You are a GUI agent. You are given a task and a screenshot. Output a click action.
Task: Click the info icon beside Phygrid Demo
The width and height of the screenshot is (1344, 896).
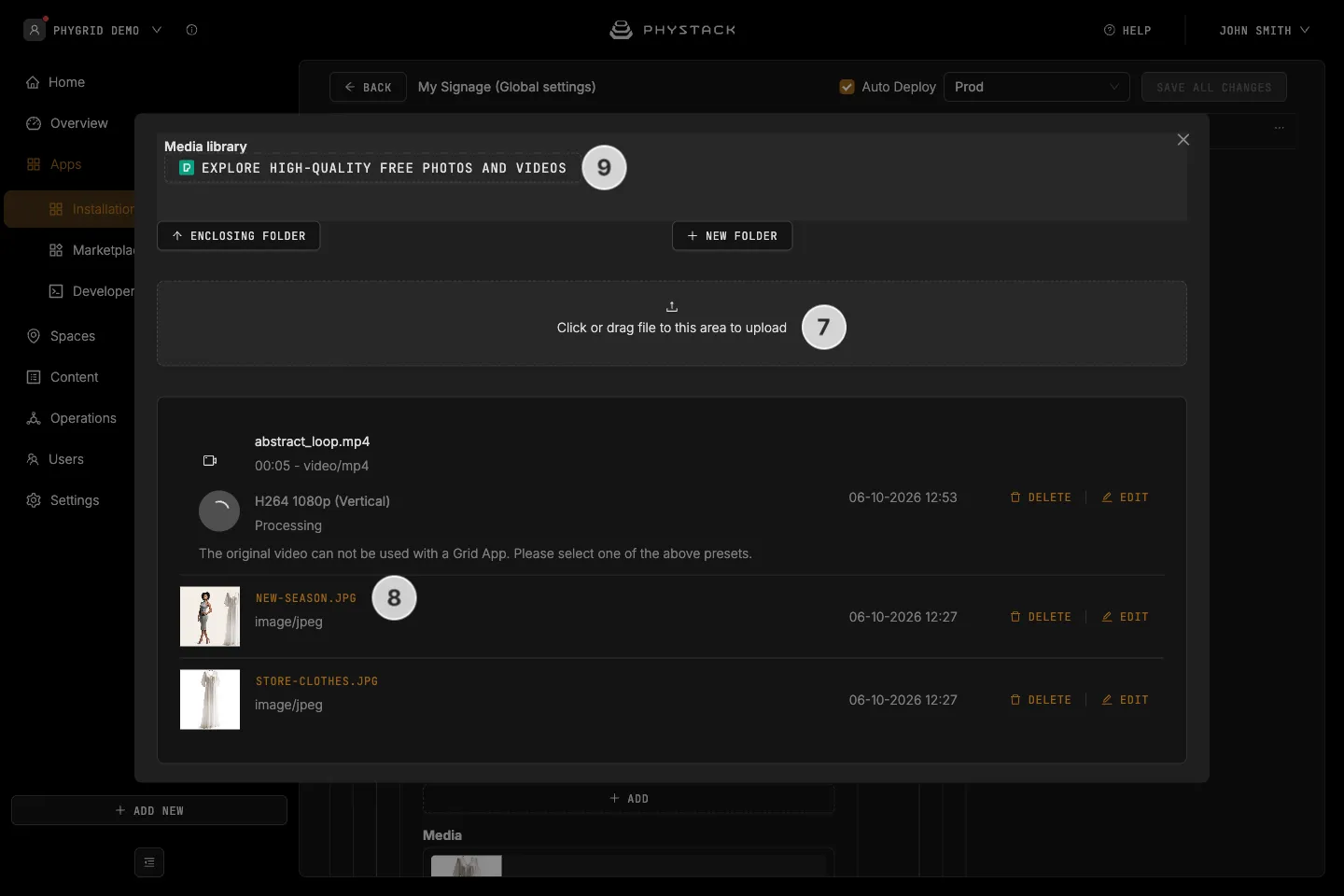tap(191, 30)
